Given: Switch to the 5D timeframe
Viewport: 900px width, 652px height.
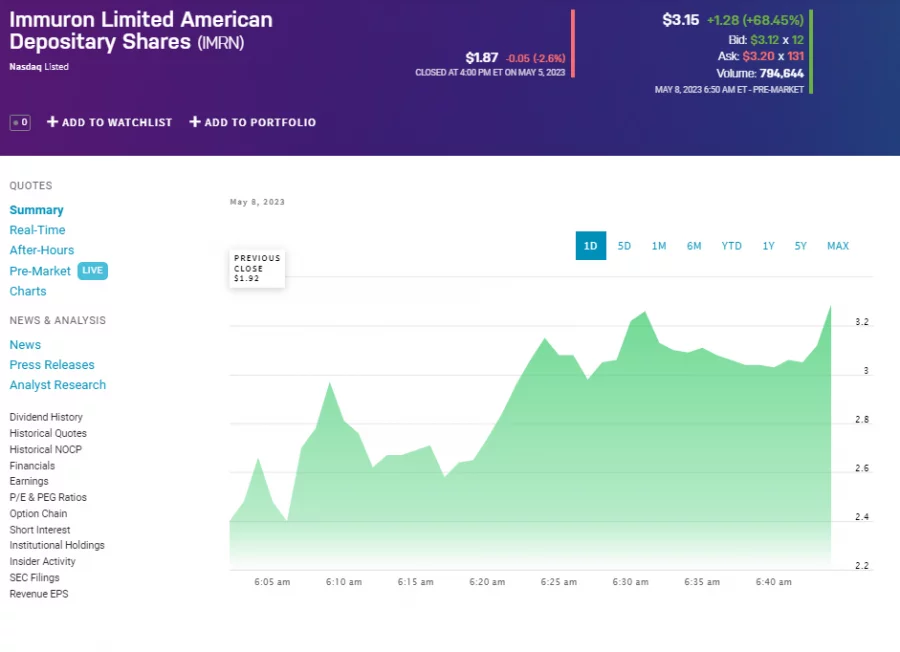Looking at the screenshot, I should pos(624,245).
